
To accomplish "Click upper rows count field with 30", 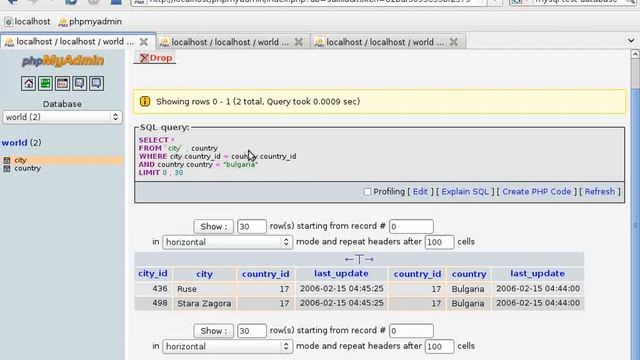I will click(x=252, y=227).
